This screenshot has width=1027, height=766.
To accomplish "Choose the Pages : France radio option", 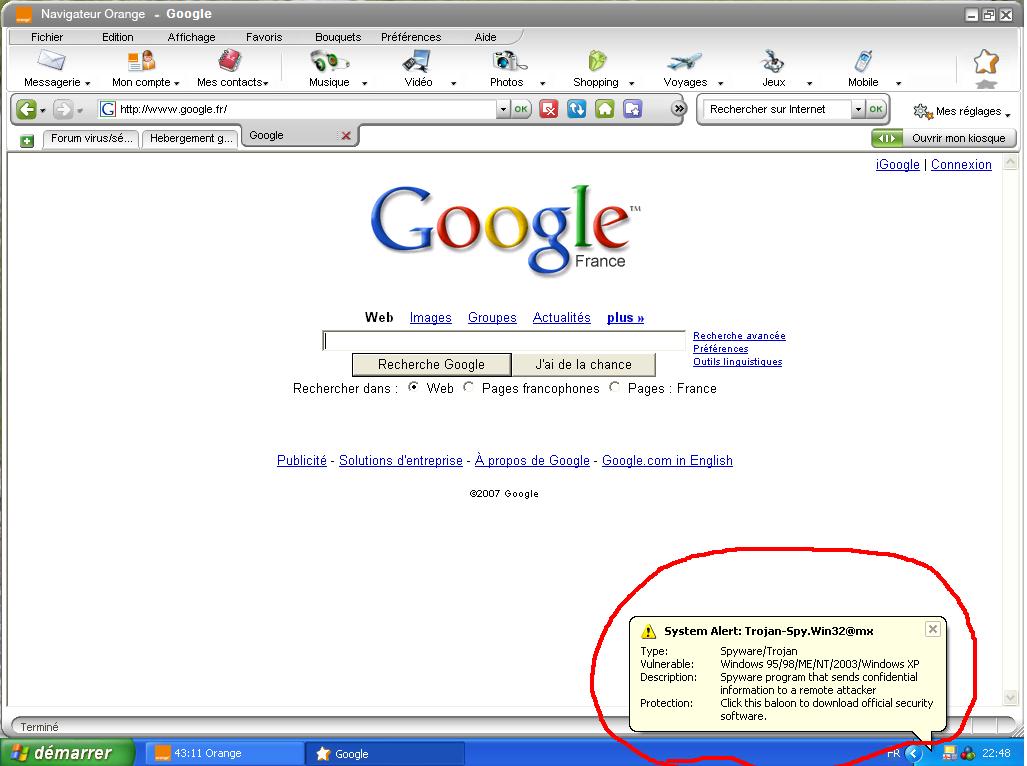I will 614,388.
